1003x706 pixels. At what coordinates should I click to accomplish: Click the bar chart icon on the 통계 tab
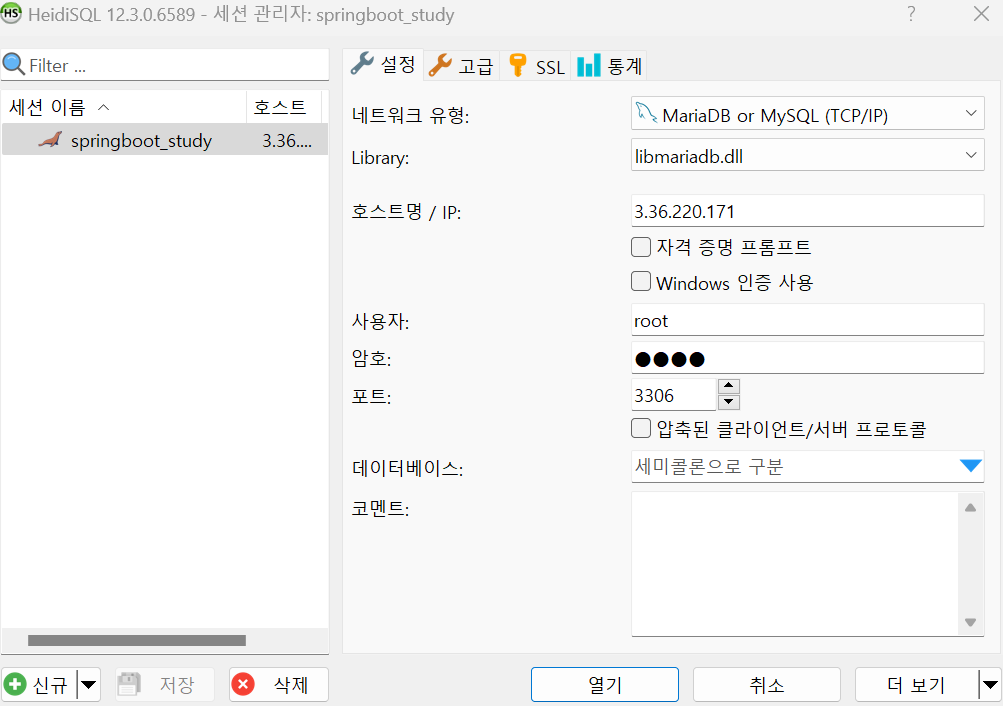coord(588,65)
